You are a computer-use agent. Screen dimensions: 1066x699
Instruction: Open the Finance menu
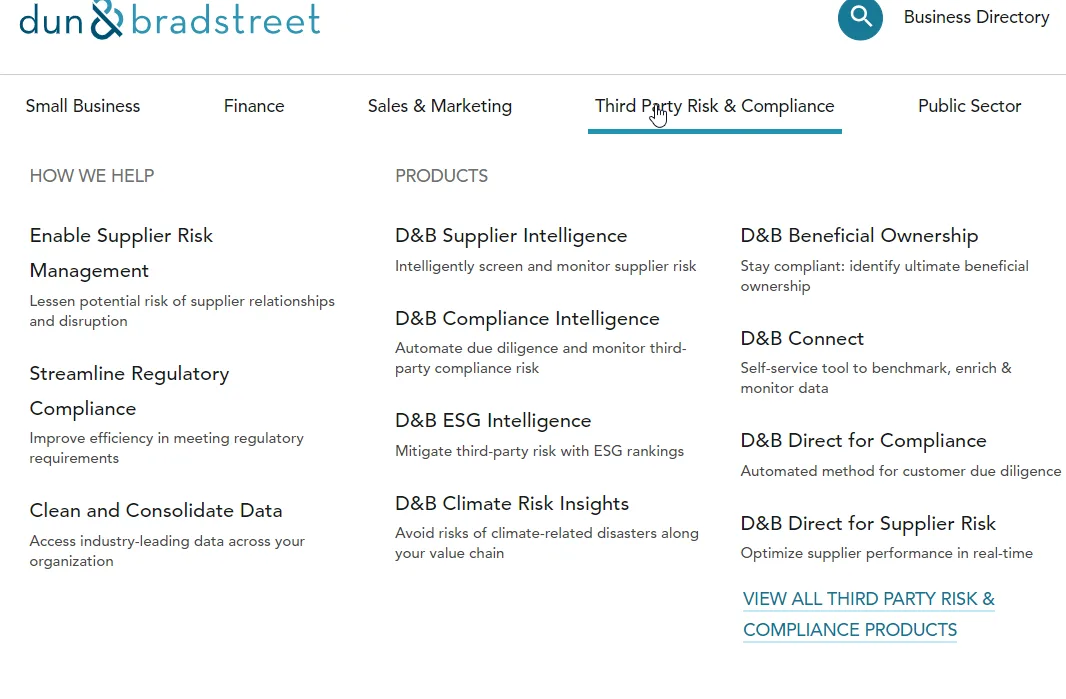(x=254, y=106)
